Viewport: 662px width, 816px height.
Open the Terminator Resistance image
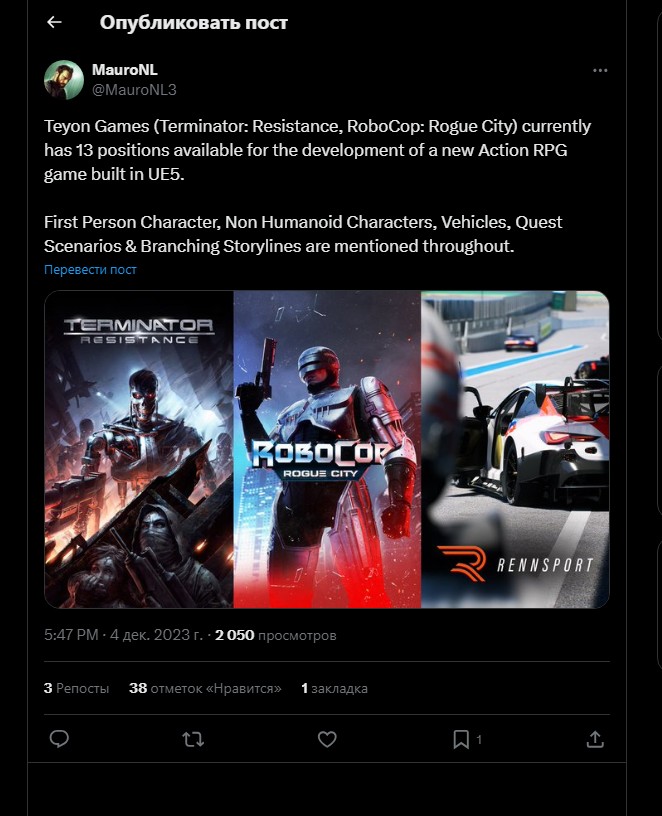(x=139, y=449)
